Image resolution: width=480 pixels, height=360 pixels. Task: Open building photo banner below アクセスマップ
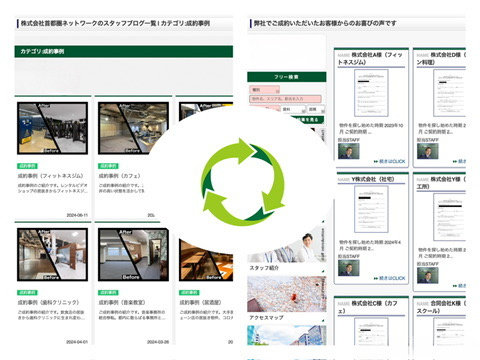[x=287, y=335]
